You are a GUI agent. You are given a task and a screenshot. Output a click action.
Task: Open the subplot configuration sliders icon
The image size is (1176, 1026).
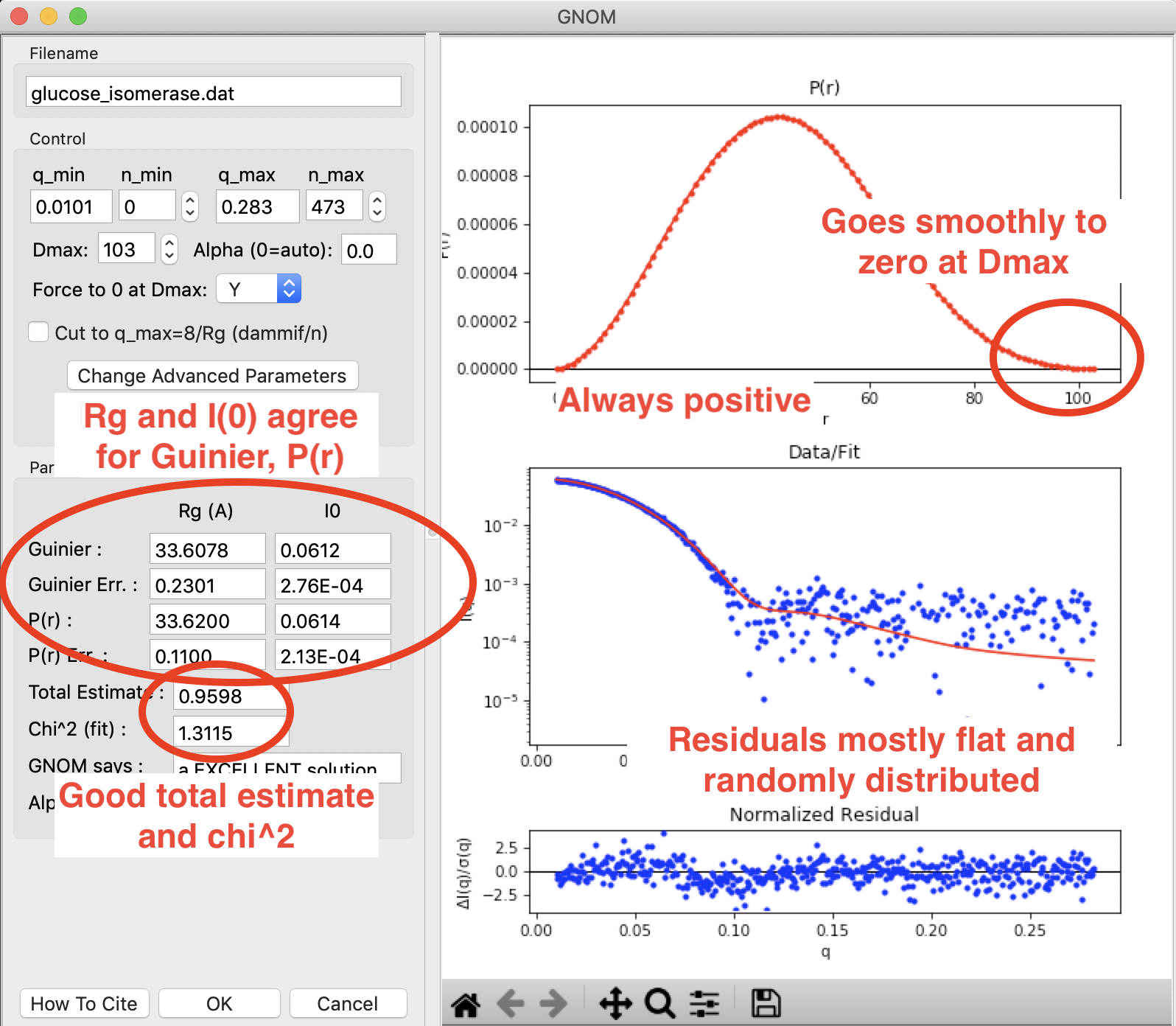704,1004
